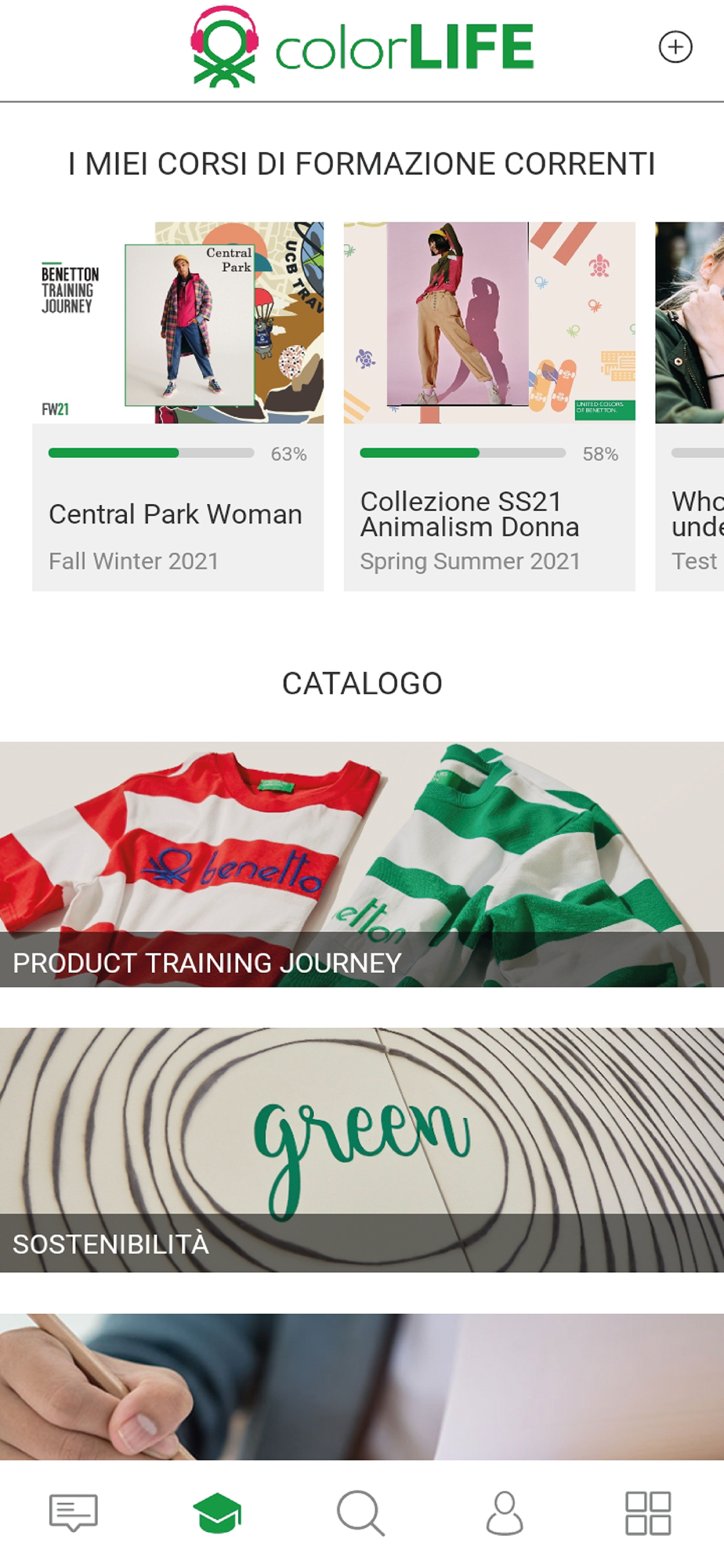The width and height of the screenshot is (724, 1568).
Task: Open the user profile icon
Action: pos(505,1513)
